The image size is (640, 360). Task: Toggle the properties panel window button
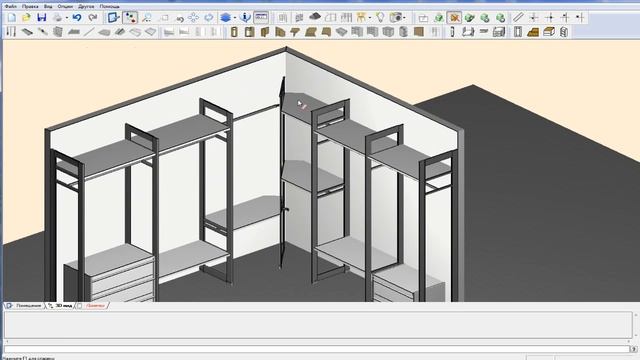pyautogui.click(x=261, y=18)
